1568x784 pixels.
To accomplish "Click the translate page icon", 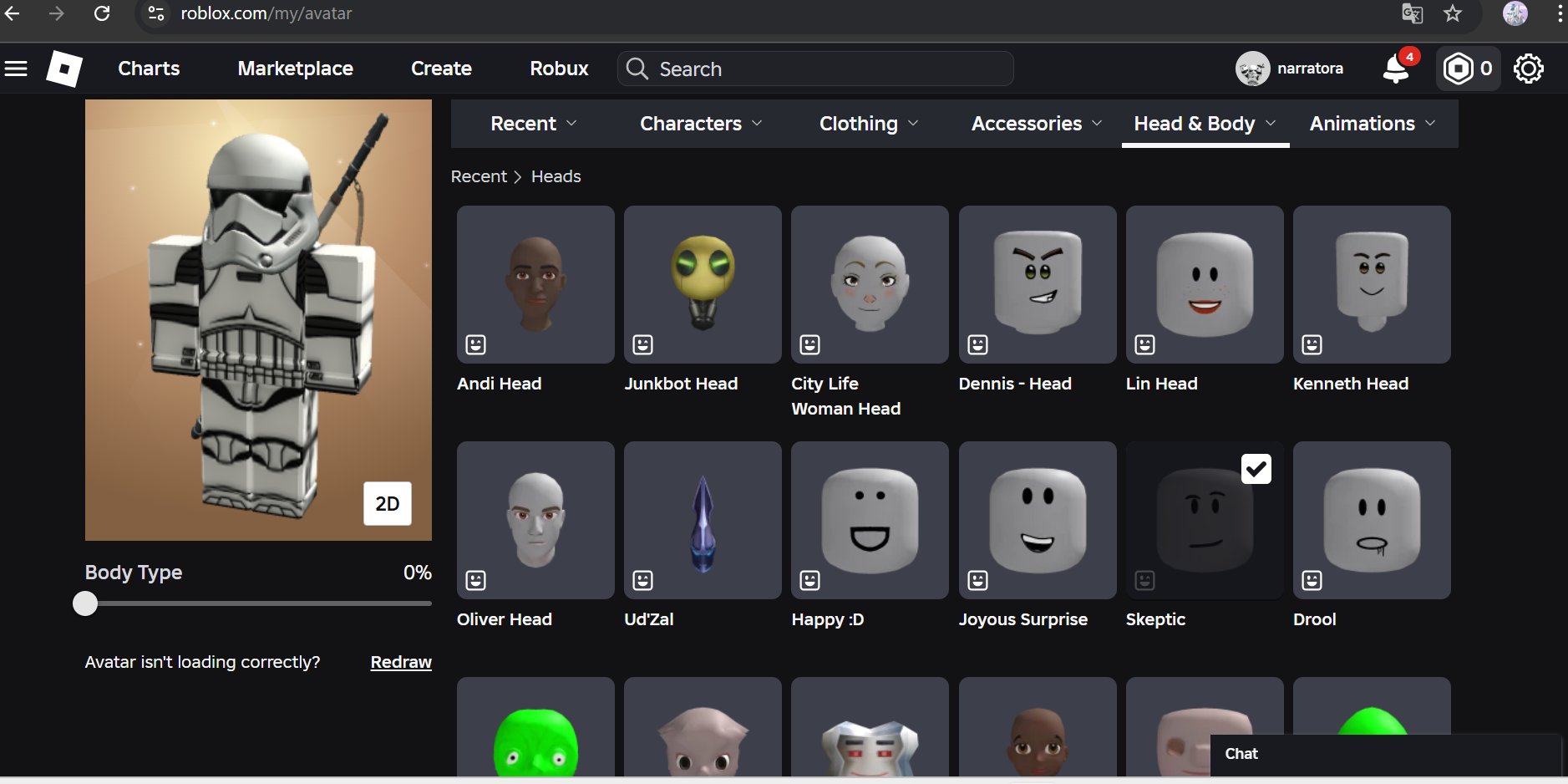I will [x=1412, y=13].
